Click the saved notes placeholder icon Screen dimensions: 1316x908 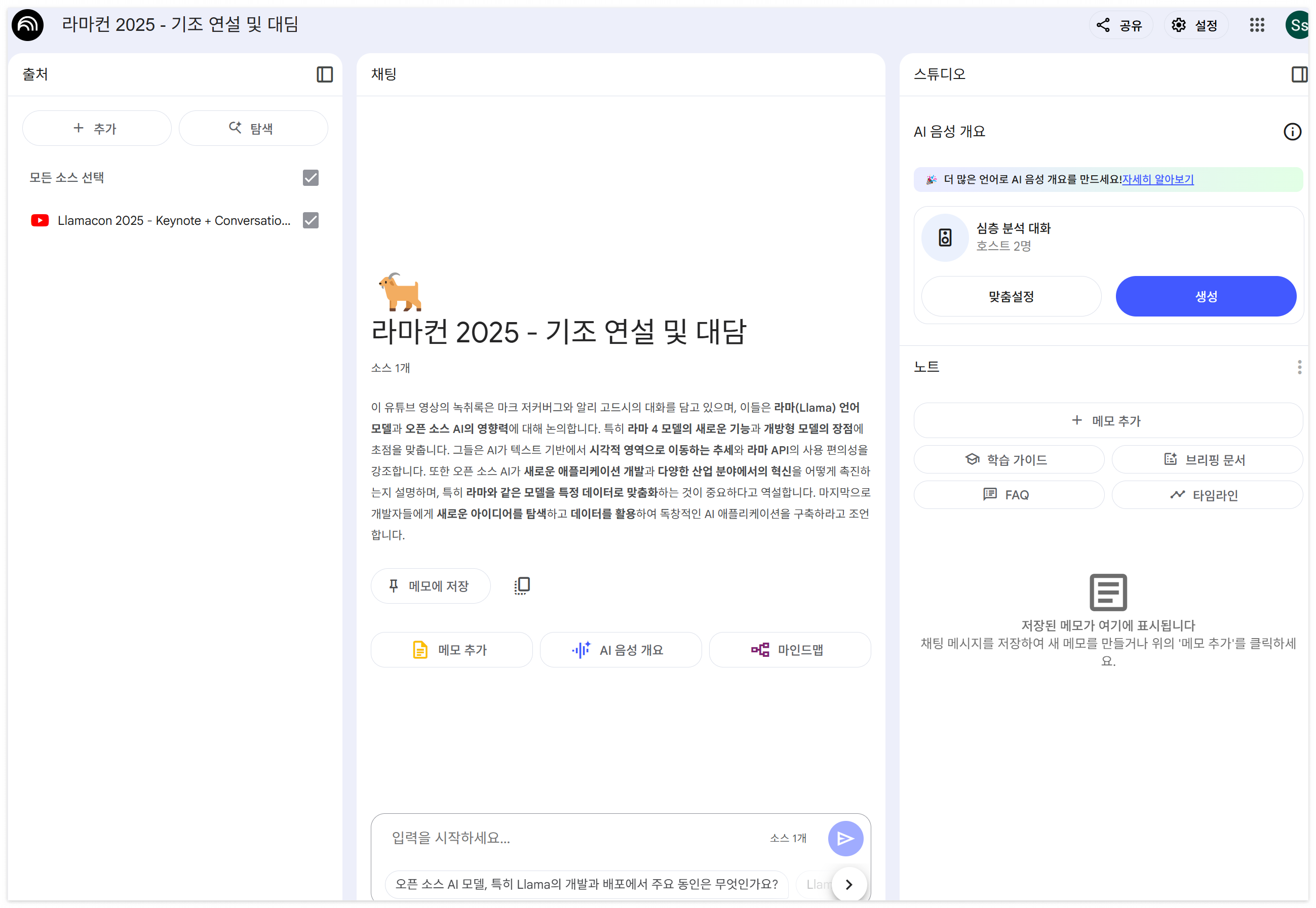[1107, 591]
